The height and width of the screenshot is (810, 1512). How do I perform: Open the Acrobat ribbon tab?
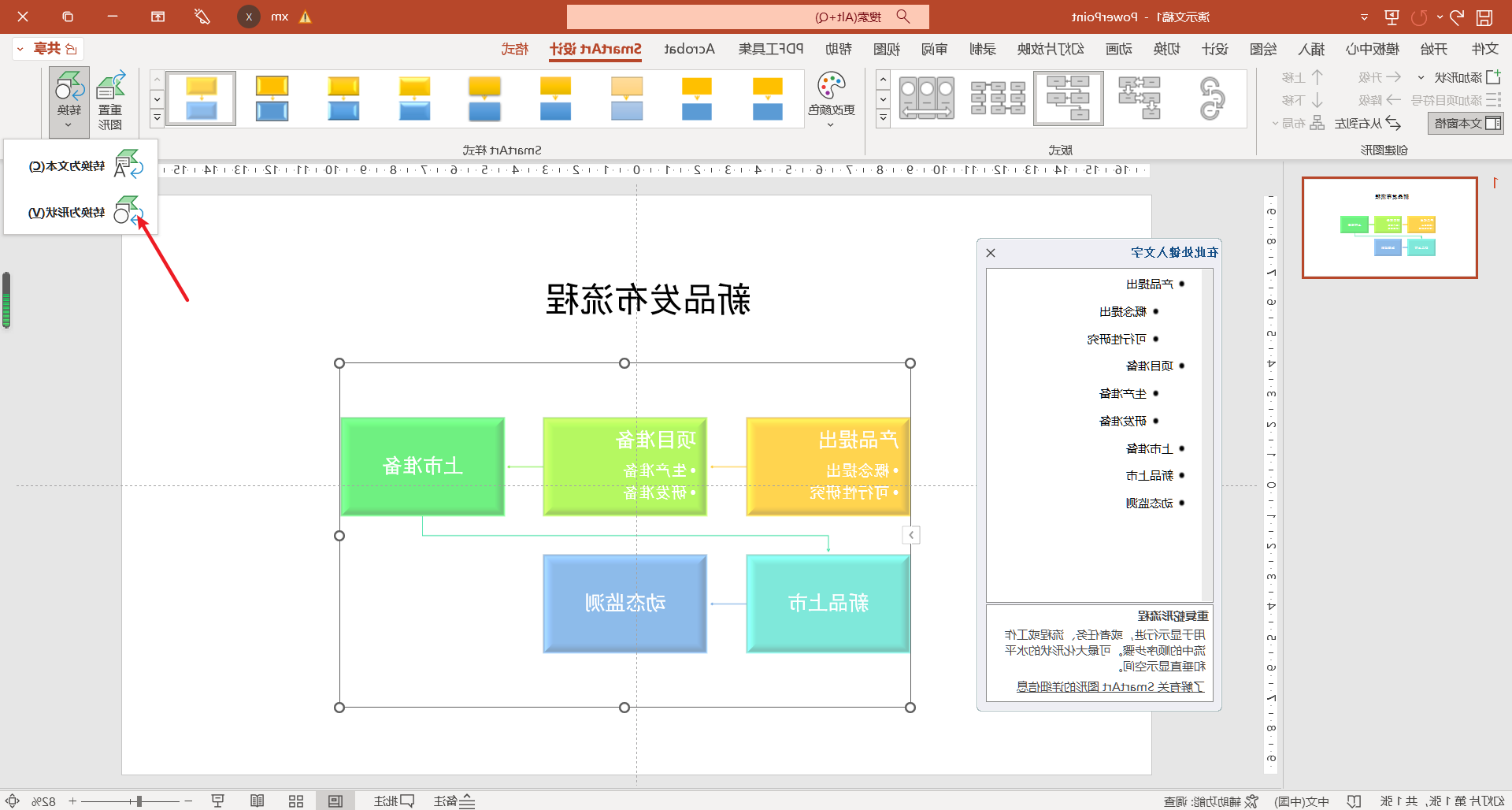(x=689, y=49)
